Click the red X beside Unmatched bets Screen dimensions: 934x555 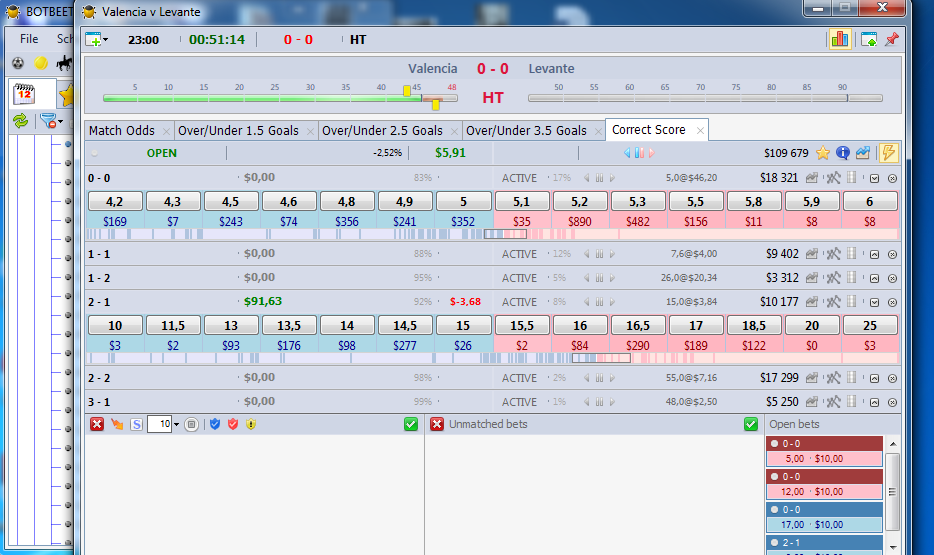click(437, 424)
